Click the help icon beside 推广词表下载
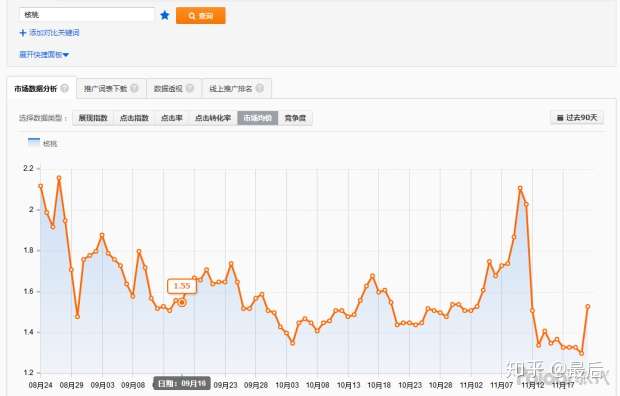Image resolution: width=620 pixels, height=396 pixels. pyautogui.click(x=134, y=88)
